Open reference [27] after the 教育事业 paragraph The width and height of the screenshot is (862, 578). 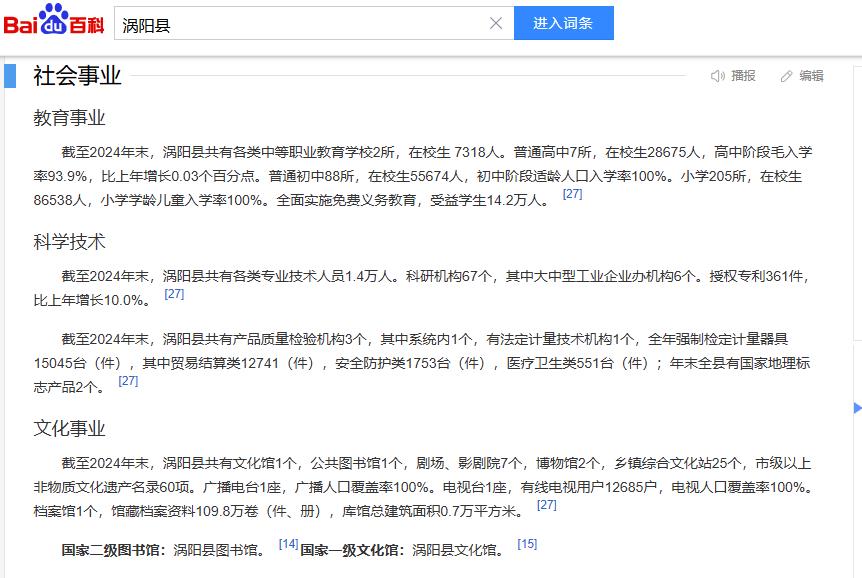pos(572,194)
